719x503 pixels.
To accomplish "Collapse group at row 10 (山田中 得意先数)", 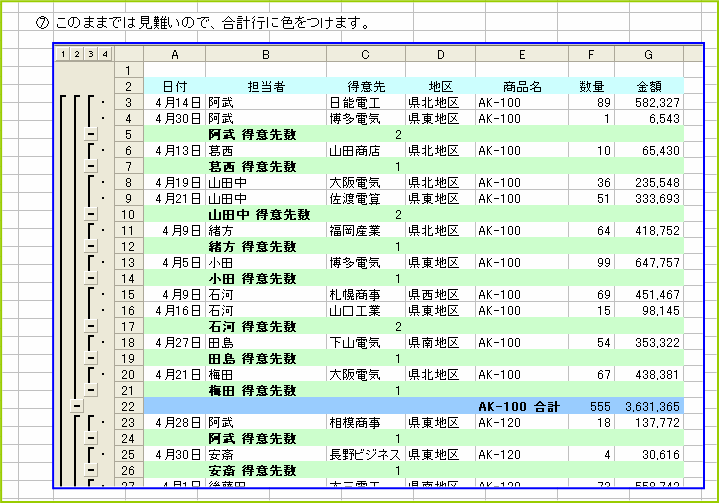I will click(91, 214).
